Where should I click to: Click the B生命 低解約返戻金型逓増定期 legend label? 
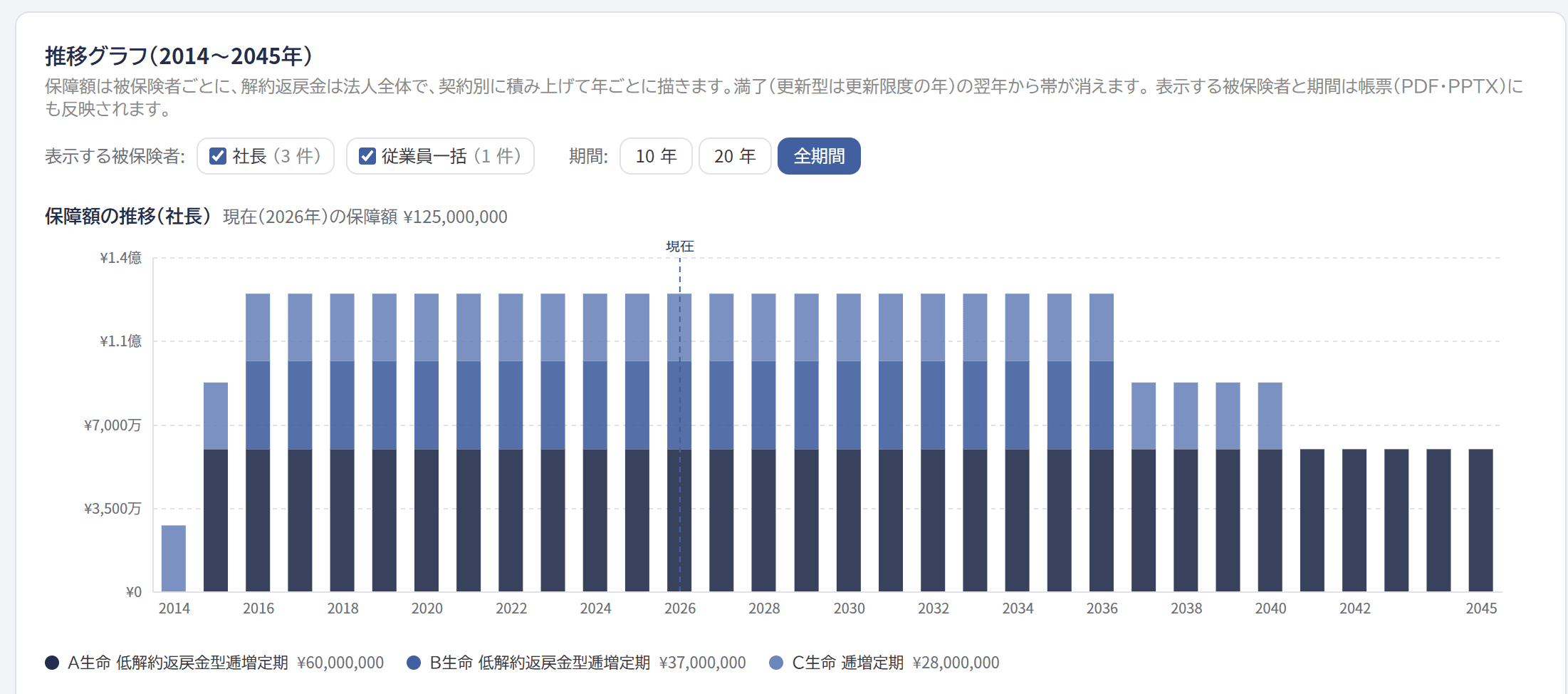pyautogui.click(x=540, y=663)
